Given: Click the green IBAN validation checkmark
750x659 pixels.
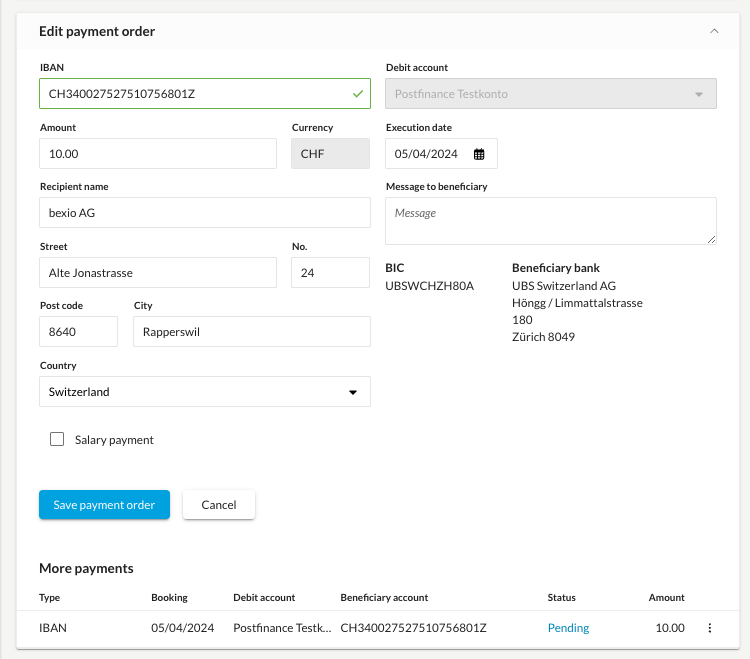Looking at the screenshot, I should (x=358, y=94).
